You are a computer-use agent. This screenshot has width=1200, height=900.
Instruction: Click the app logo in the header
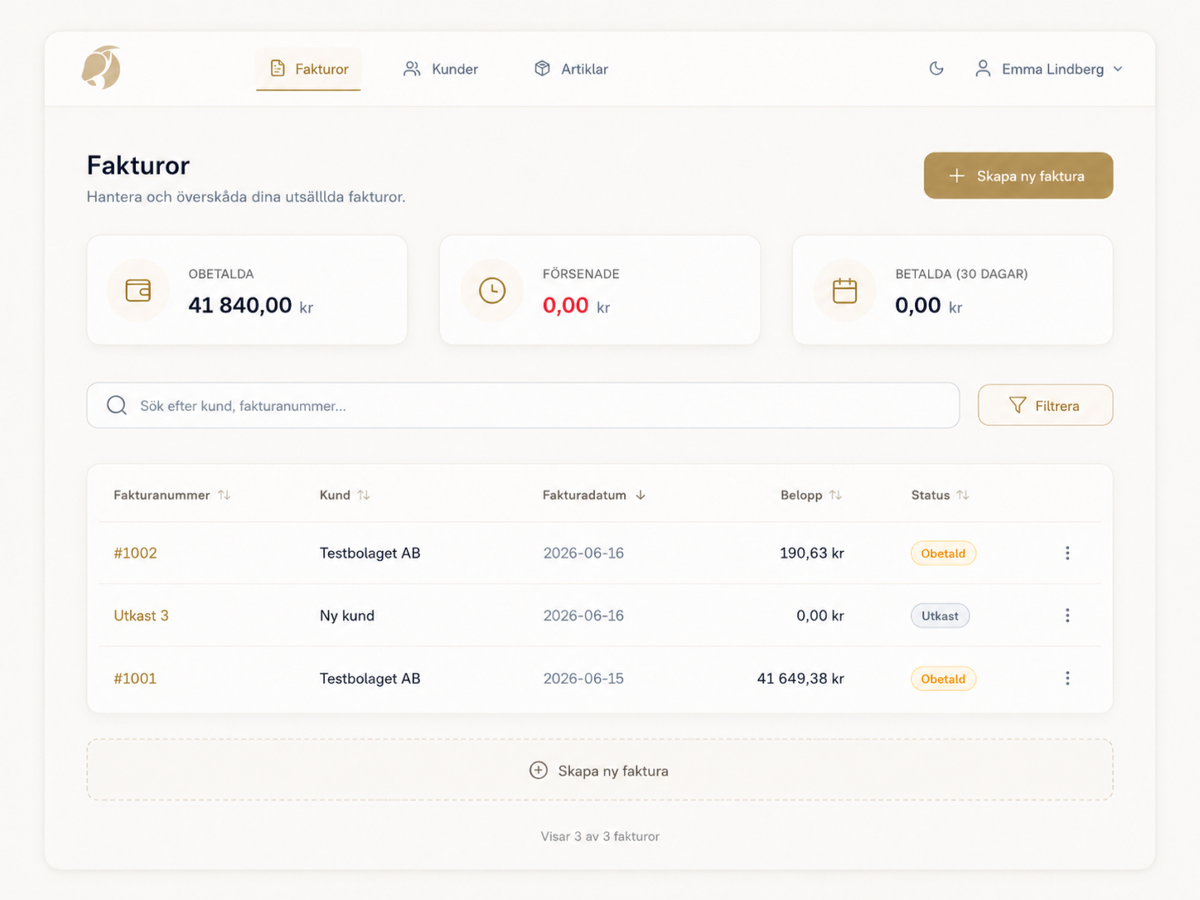[101, 67]
